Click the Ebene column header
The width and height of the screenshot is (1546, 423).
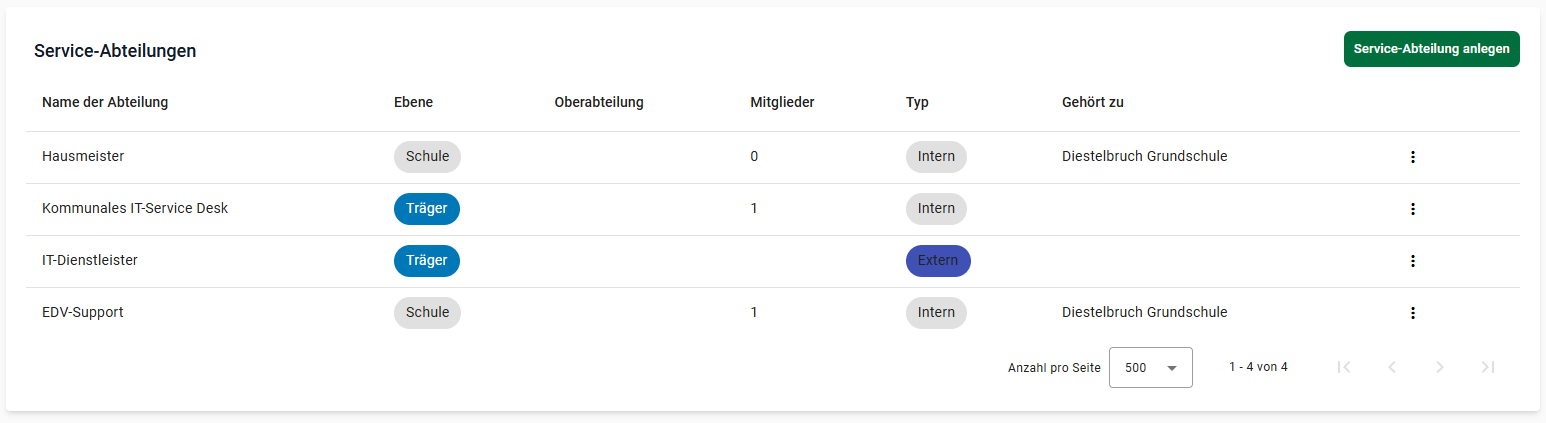pyautogui.click(x=413, y=102)
